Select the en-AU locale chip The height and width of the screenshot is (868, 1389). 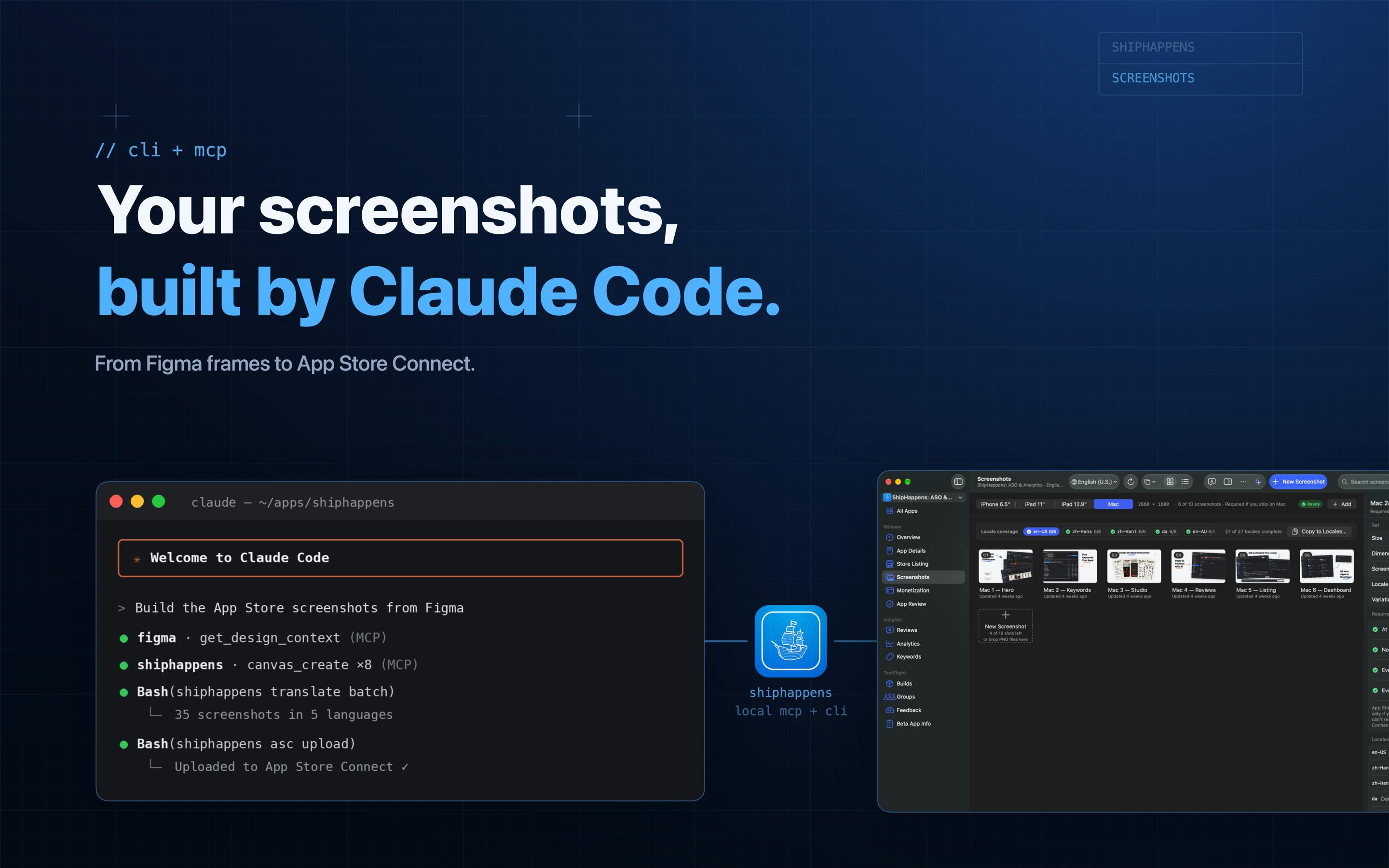coord(1200,531)
